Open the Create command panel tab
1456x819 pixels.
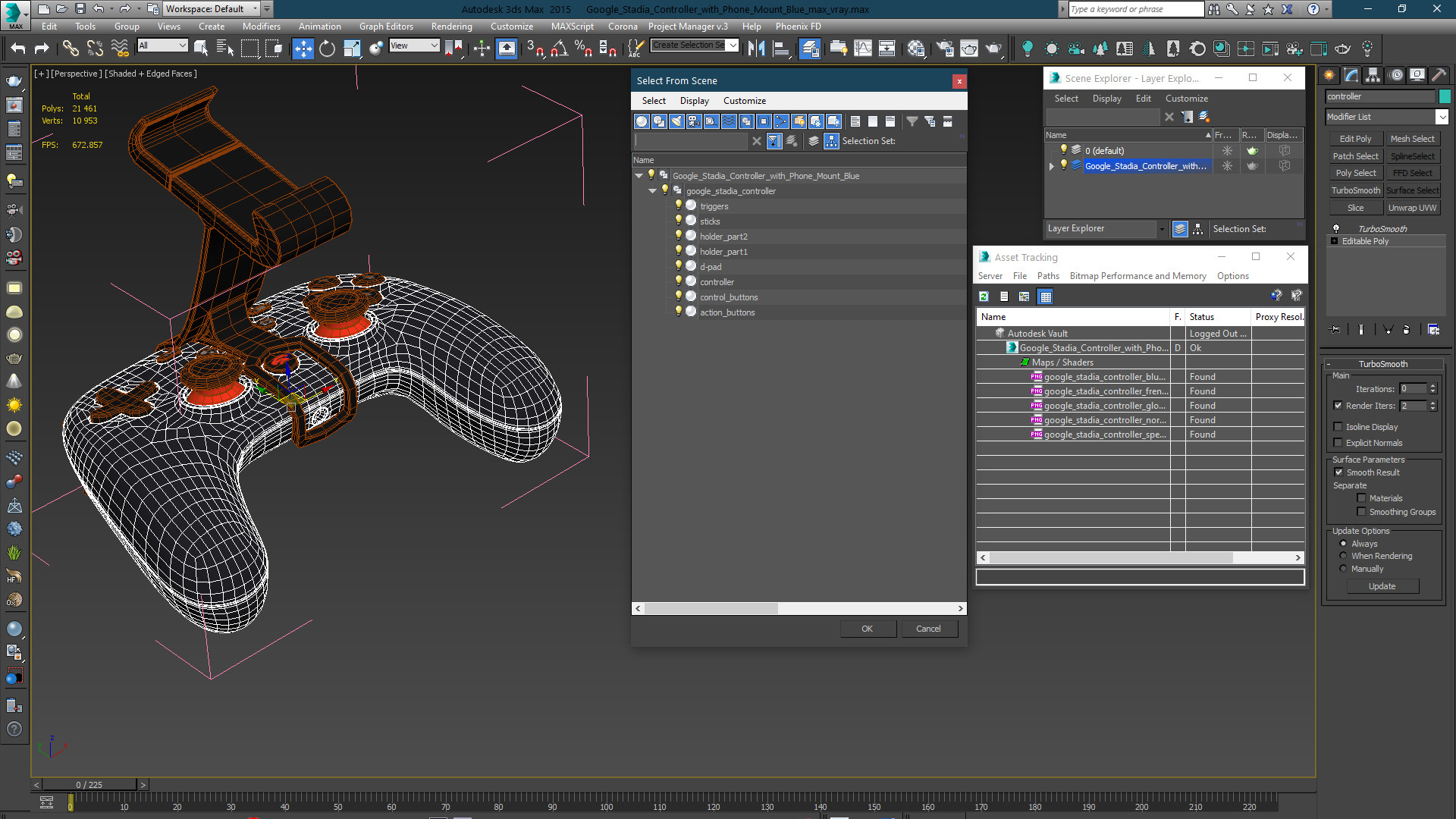(x=1329, y=75)
